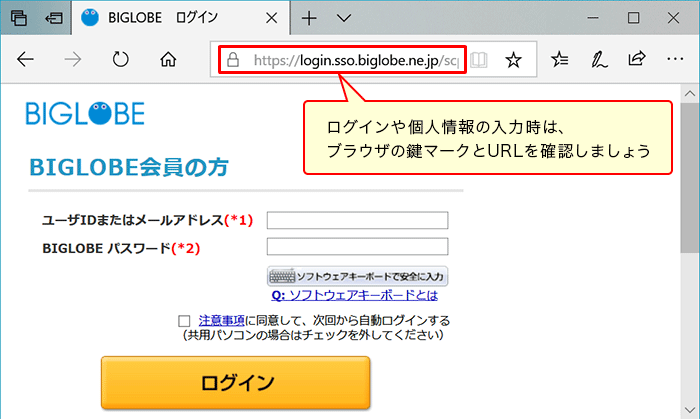Click the BIGLOBE logo
700x419 pixels.
pos(85,113)
